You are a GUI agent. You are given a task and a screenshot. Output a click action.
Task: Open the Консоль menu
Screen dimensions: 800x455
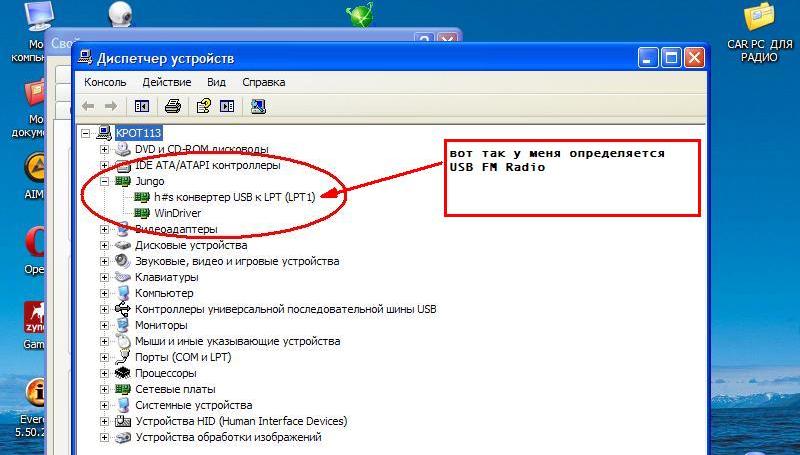[x=105, y=82]
